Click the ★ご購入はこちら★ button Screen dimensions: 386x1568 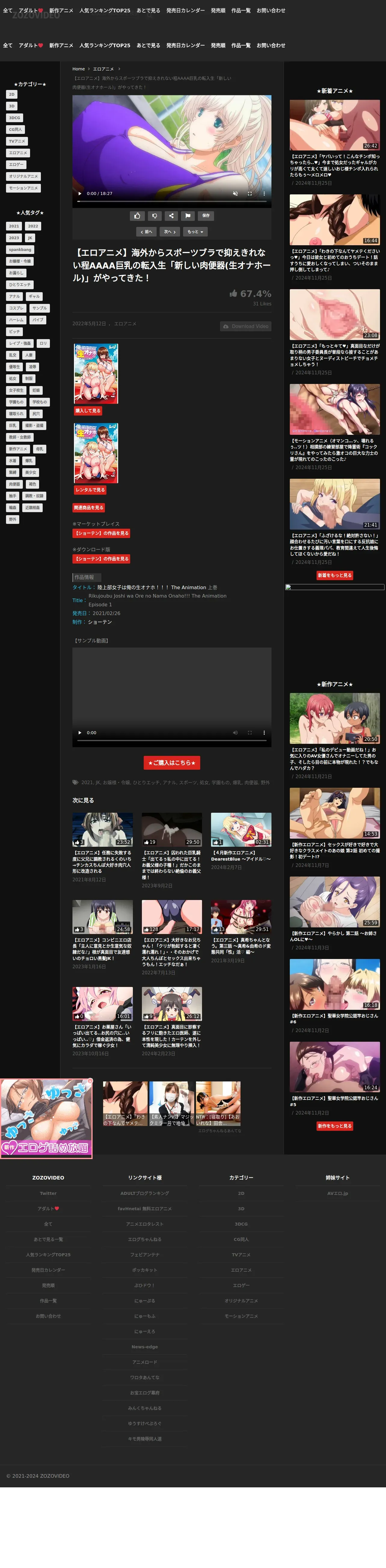pos(171,763)
